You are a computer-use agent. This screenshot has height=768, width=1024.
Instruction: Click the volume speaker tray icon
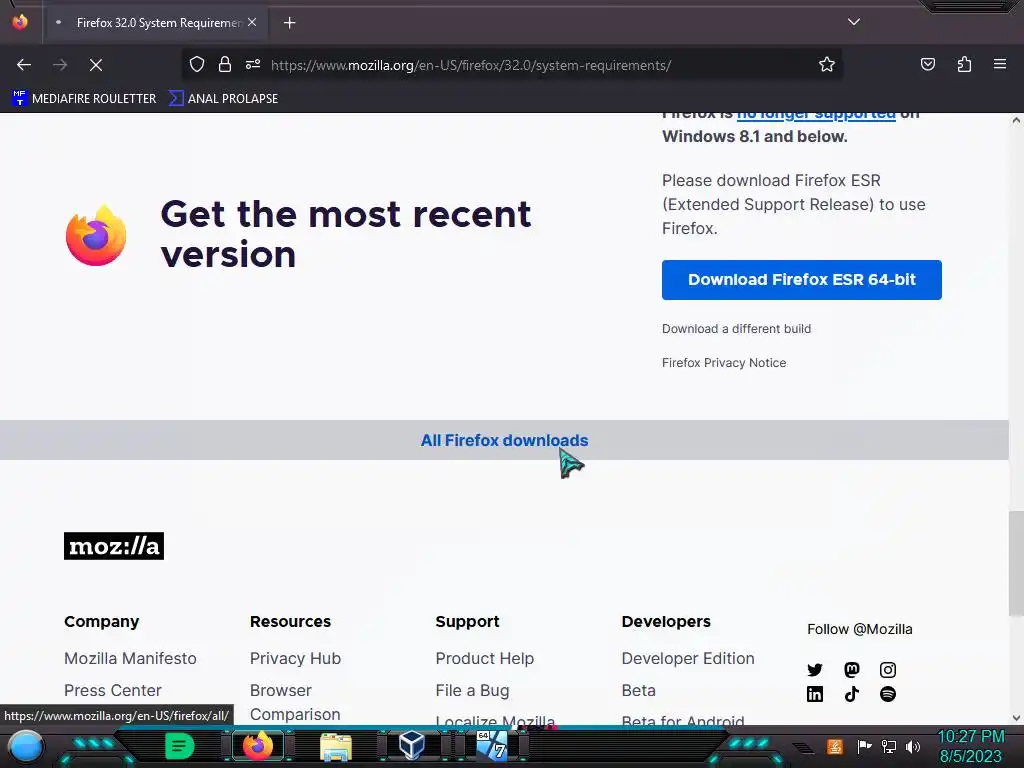pyautogui.click(x=913, y=746)
